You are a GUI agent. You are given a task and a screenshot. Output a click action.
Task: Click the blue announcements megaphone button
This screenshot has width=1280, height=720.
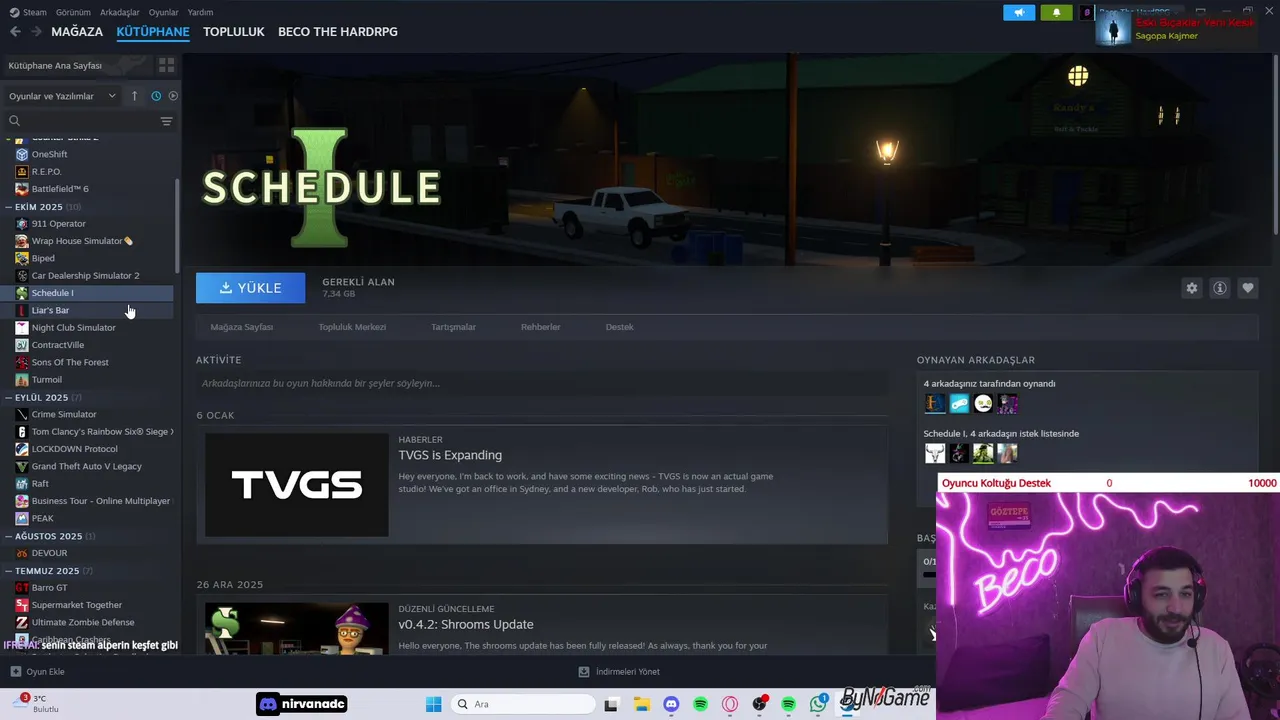coord(1019,12)
